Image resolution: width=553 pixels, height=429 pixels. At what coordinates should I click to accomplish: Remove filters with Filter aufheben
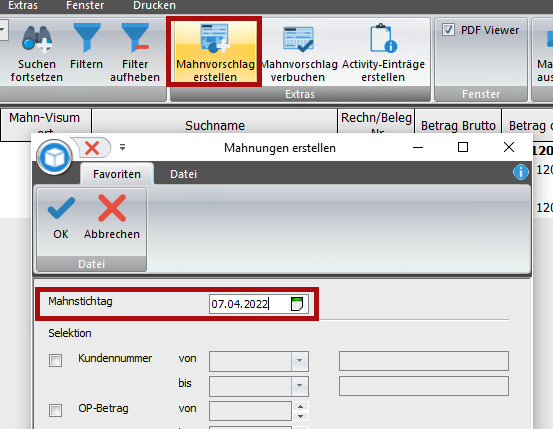[x=135, y=53]
